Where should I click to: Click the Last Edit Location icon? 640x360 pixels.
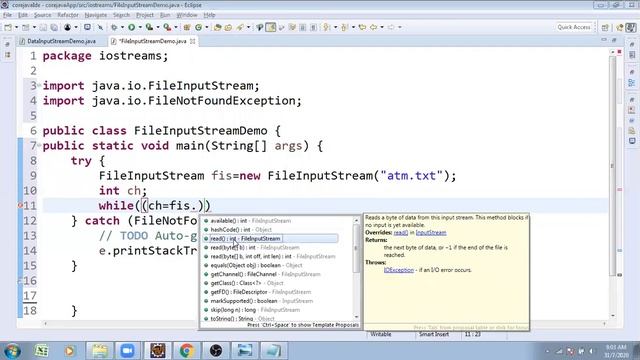click(362, 27)
